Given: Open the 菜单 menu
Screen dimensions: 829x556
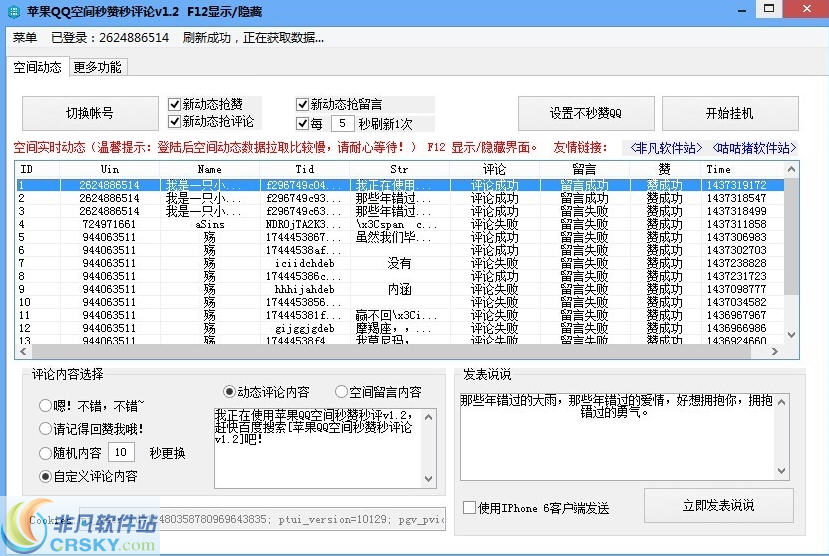Looking at the screenshot, I should click(24, 38).
